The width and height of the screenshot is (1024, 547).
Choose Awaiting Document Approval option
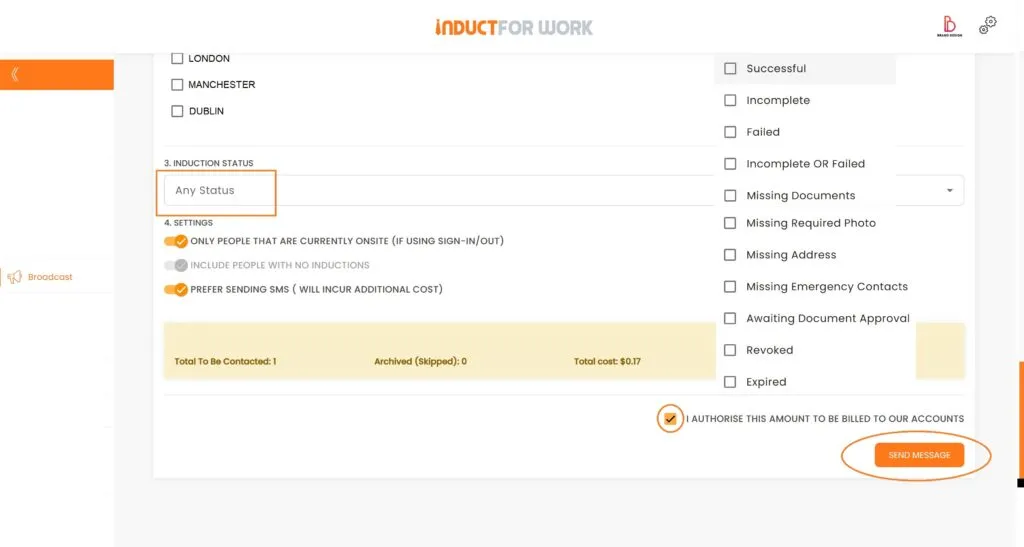tap(730, 319)
